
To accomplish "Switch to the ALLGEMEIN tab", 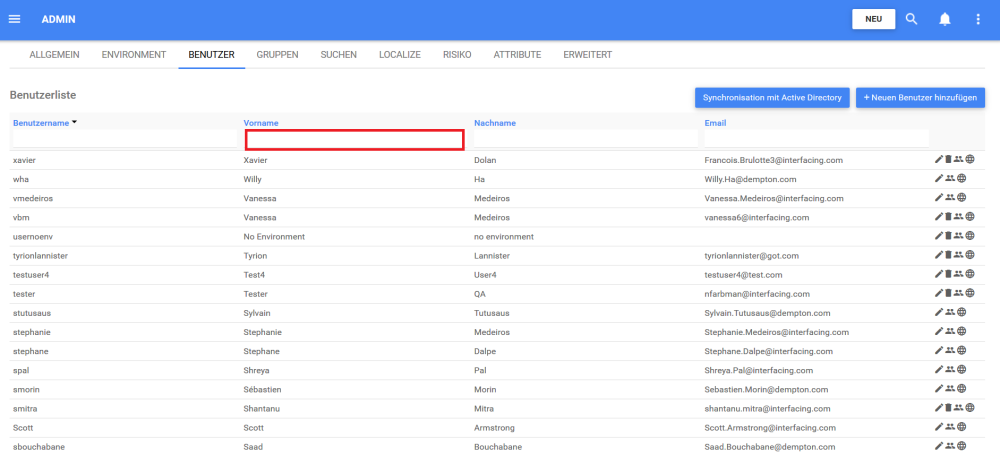I will [x=54, y=55].
